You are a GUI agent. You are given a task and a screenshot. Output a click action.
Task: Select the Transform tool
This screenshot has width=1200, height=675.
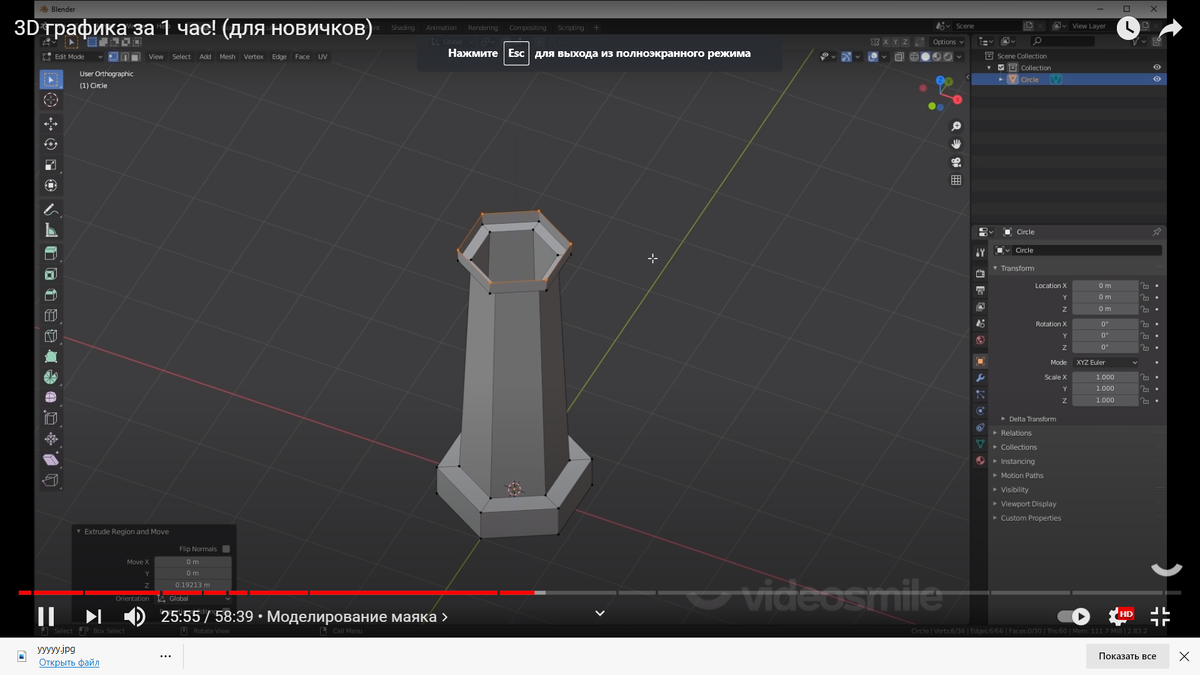point(51,185)
